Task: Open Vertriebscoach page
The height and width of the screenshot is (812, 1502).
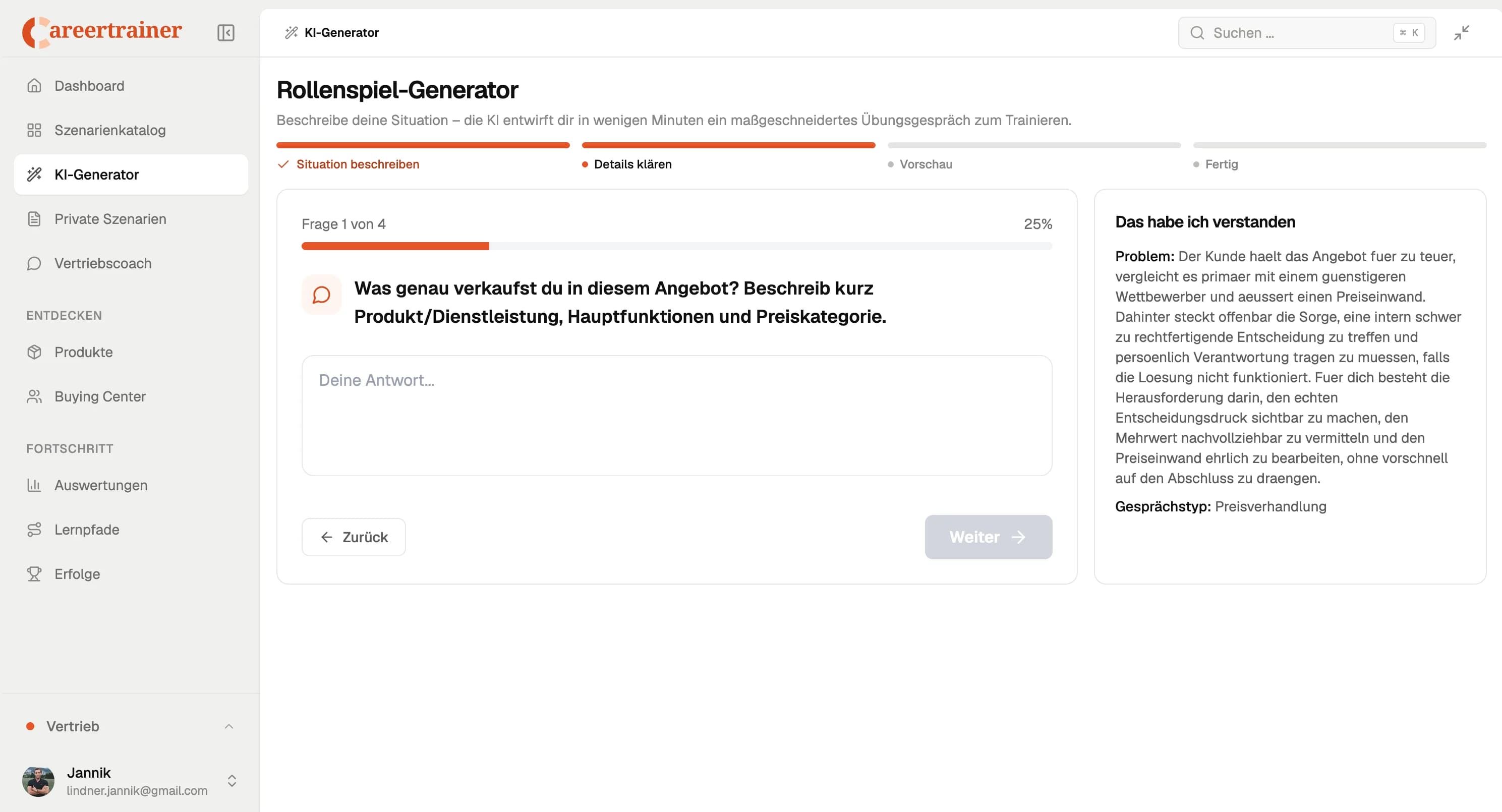Action: pos(131,263)
